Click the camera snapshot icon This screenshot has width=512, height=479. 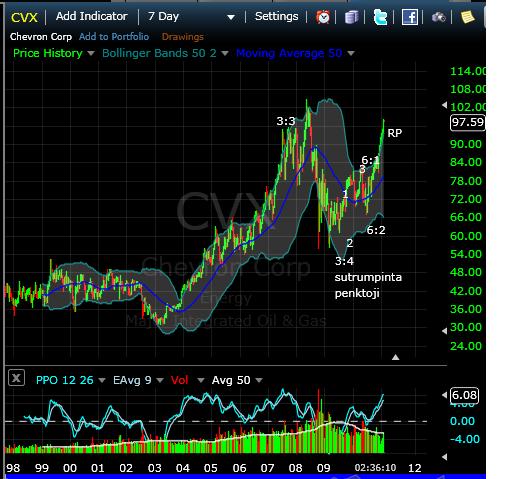pos(439,17)
